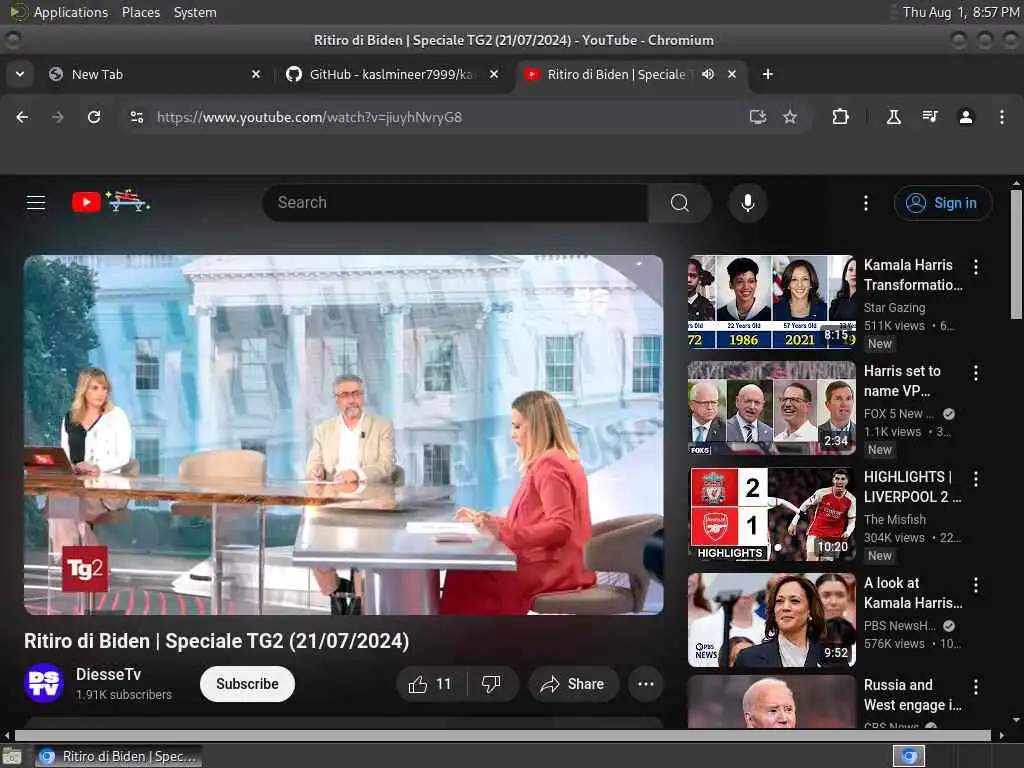The height and width of the screenshot is (768, 1024).
Task: Open options for A look at Kamala Harris video
Action: coord(976,585)
